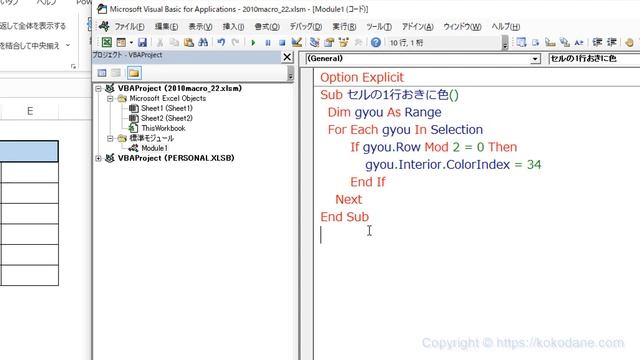This screenshot has width=640, height=360.
Task: Open the ファイル(F) menu
Action: coord(129,27)
